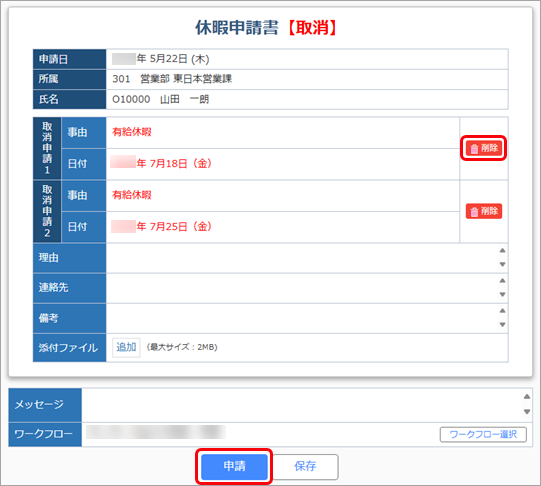Click 有給休暇 in cancellation request 1
Viewport: 541px width, 486px height.
click(132, 132)
